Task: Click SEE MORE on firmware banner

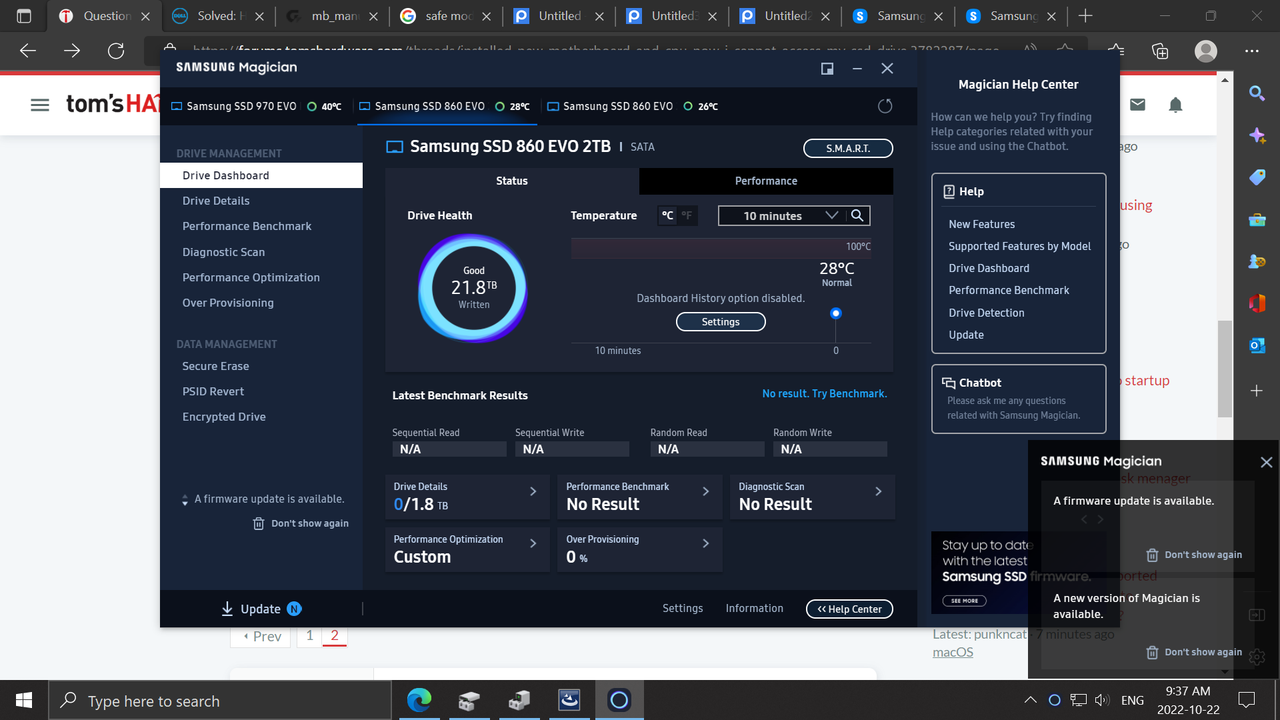Action: tap(965, 601)
